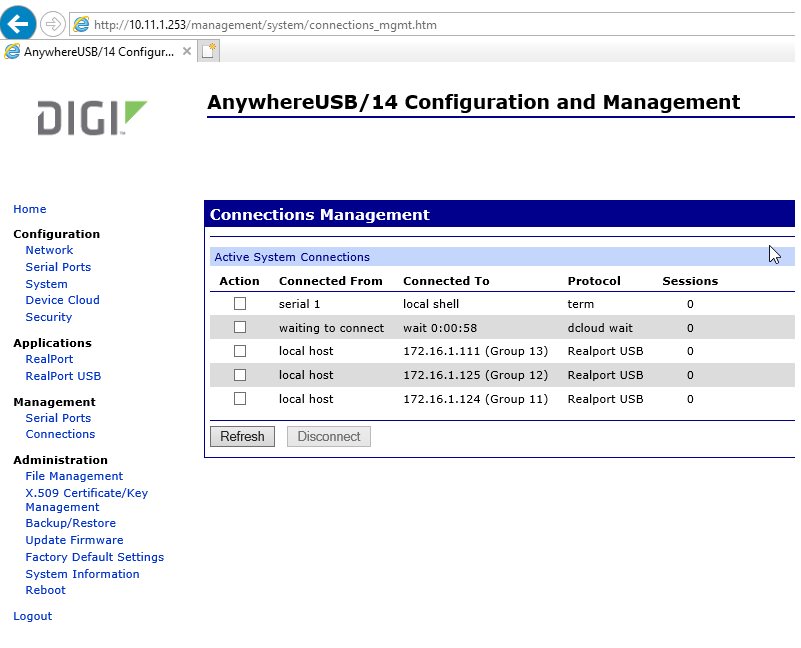
Task: Click the 'Connected From' column header
Action: coord(331,281)
